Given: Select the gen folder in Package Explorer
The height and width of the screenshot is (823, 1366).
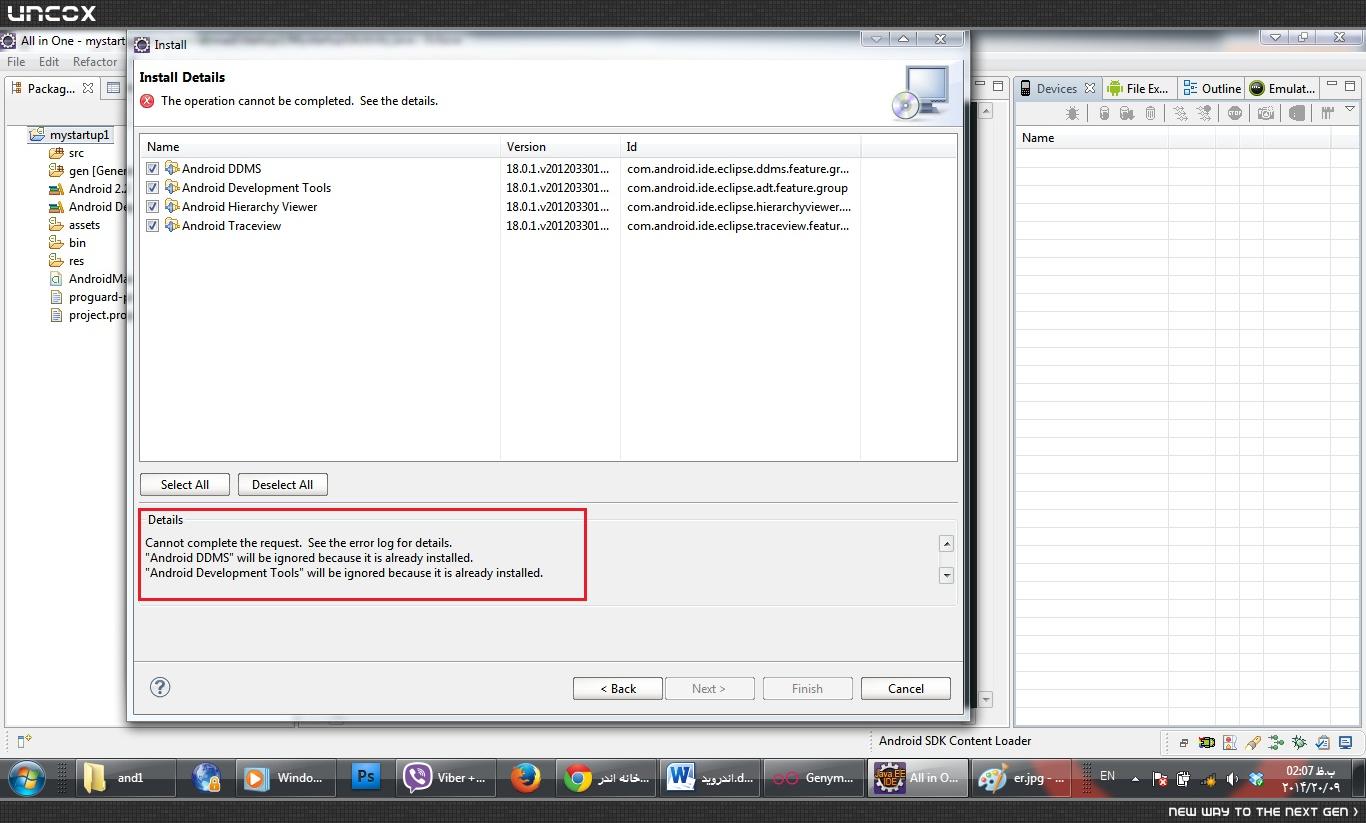Looking at the screenshot, I should 87,171.
